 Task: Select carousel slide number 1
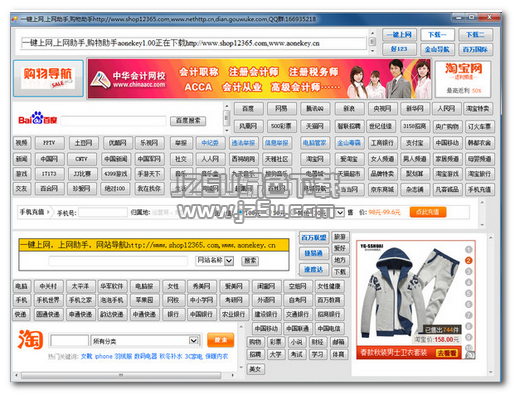[468, 249]
